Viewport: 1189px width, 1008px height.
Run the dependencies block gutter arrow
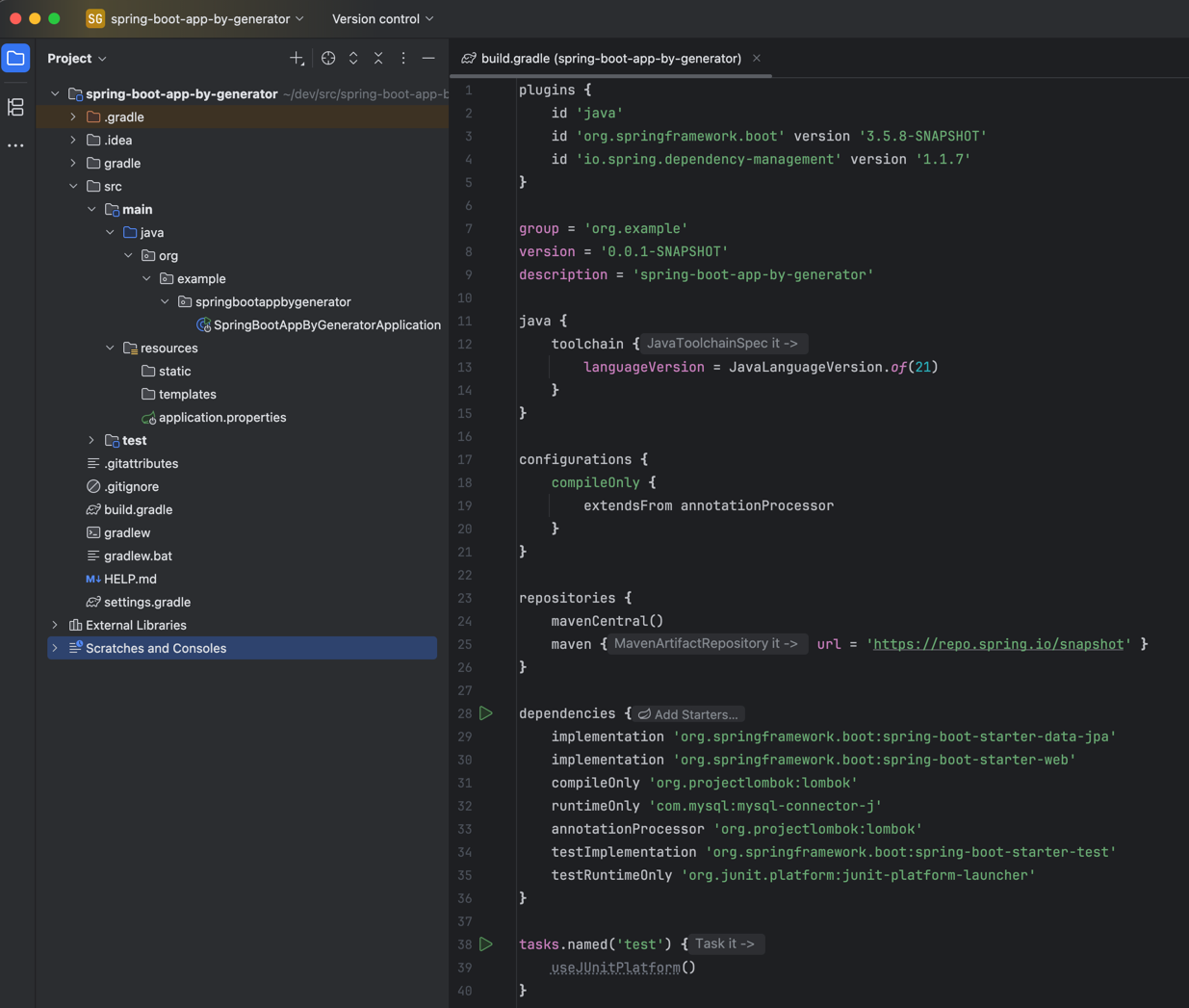tap(486, 713)
